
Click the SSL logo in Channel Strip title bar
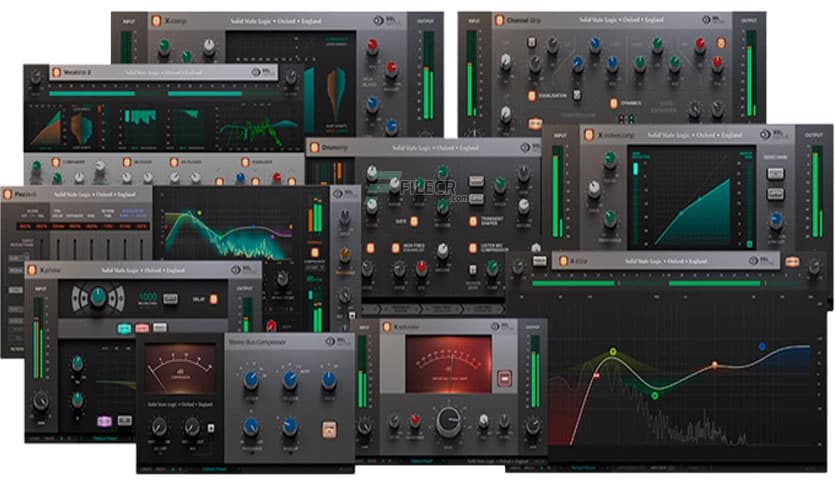[x=712, y=20]
